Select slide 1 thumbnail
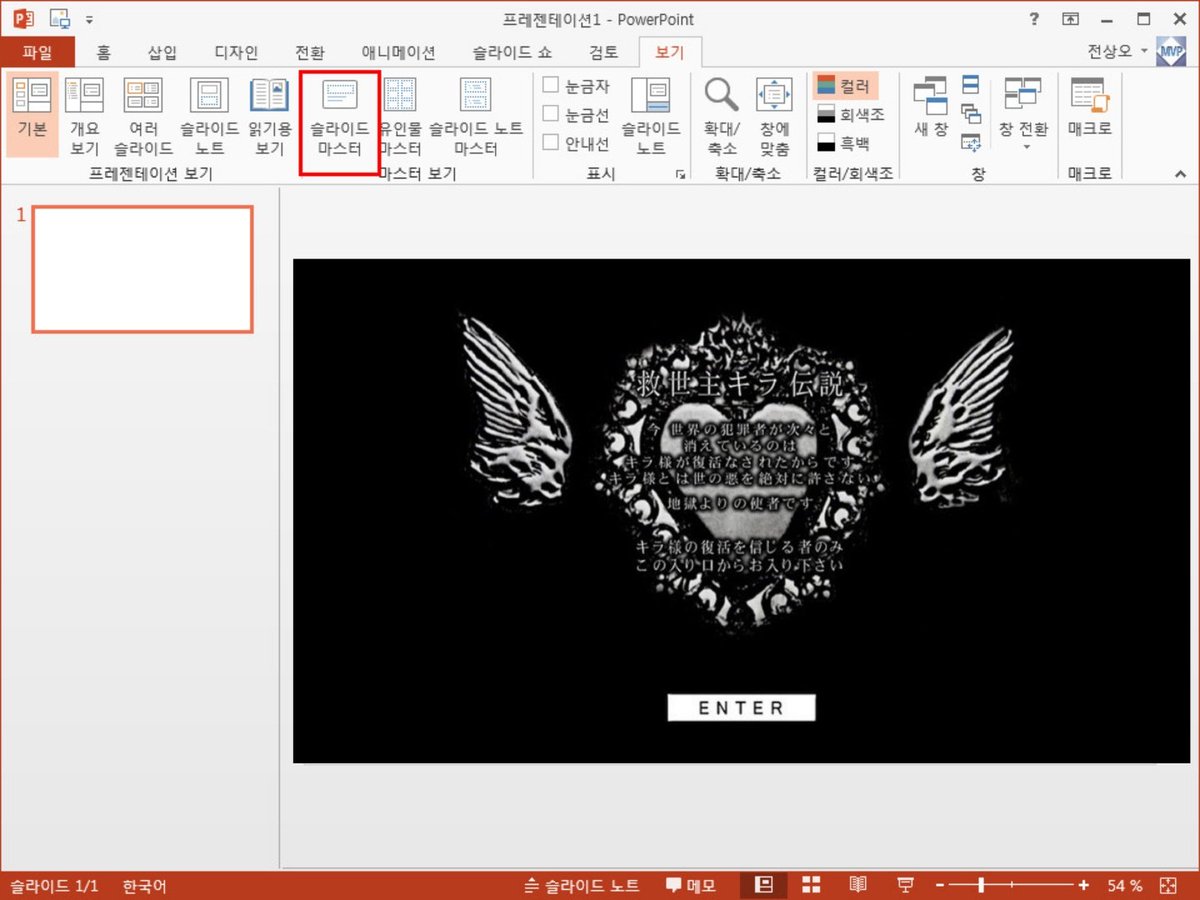This screenshot has width=1200, height=900. pos(142,269)
